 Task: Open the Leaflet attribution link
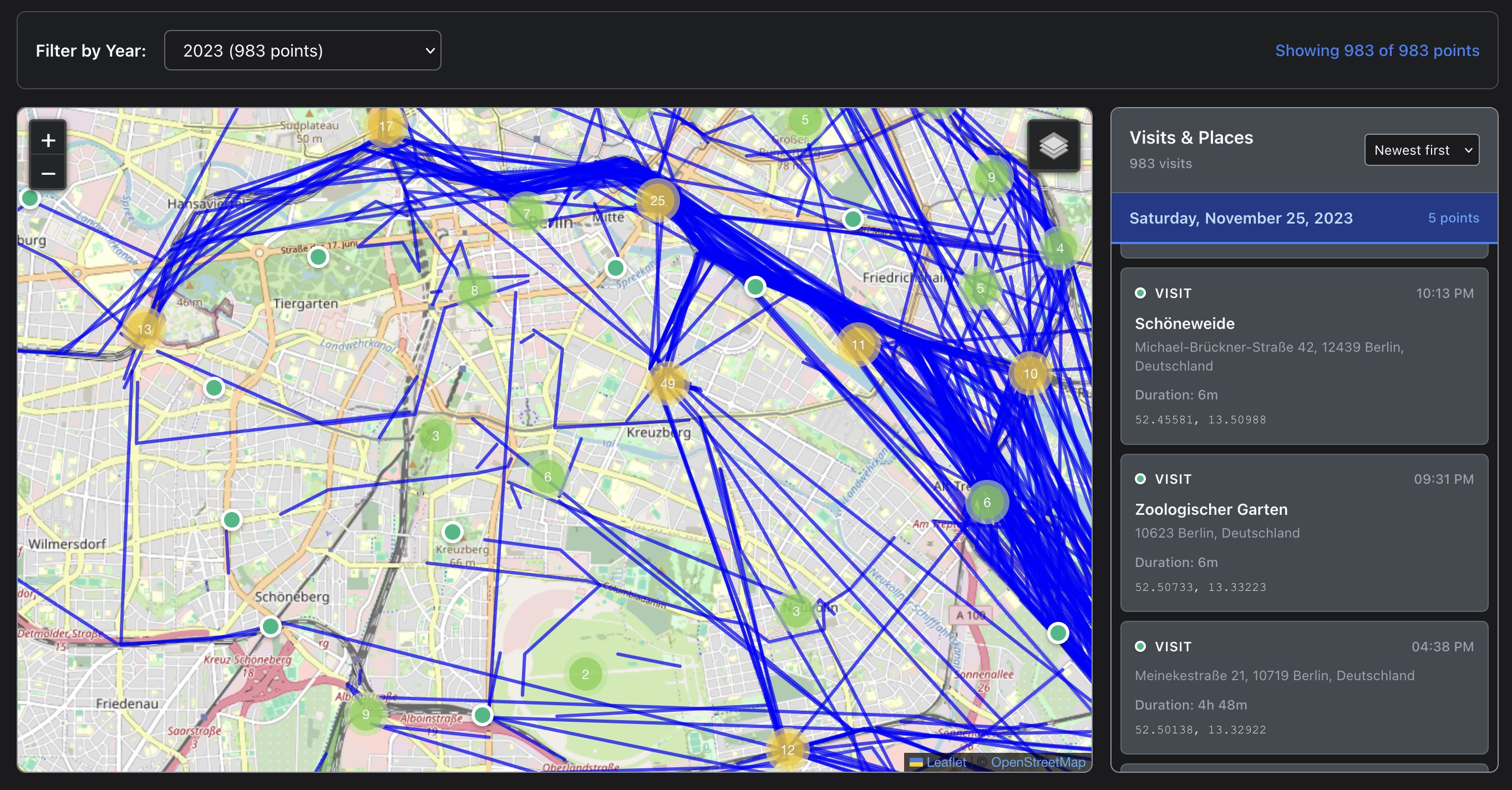point(945,762)
